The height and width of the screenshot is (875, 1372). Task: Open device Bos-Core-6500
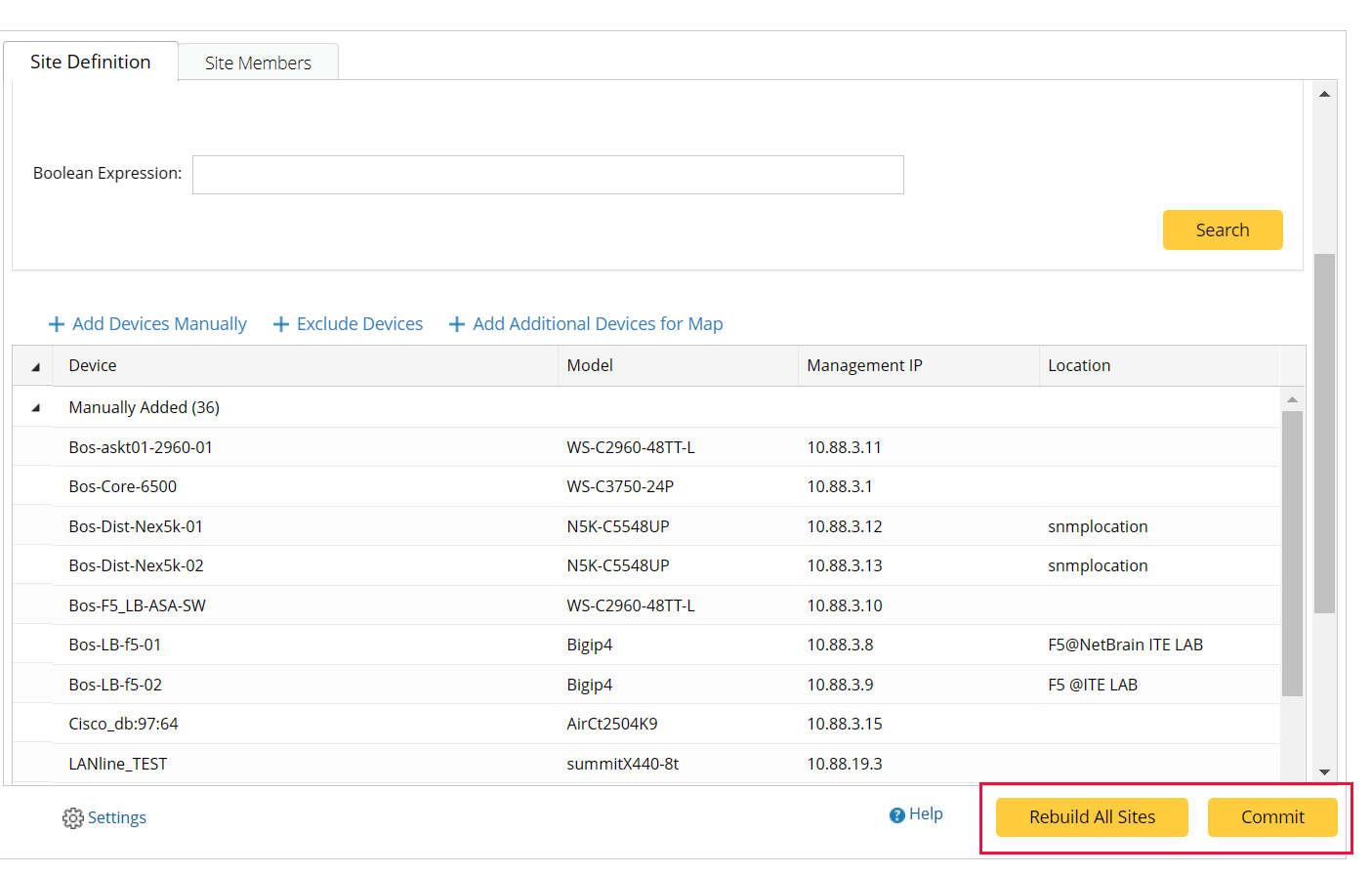(x=122, y=485)
